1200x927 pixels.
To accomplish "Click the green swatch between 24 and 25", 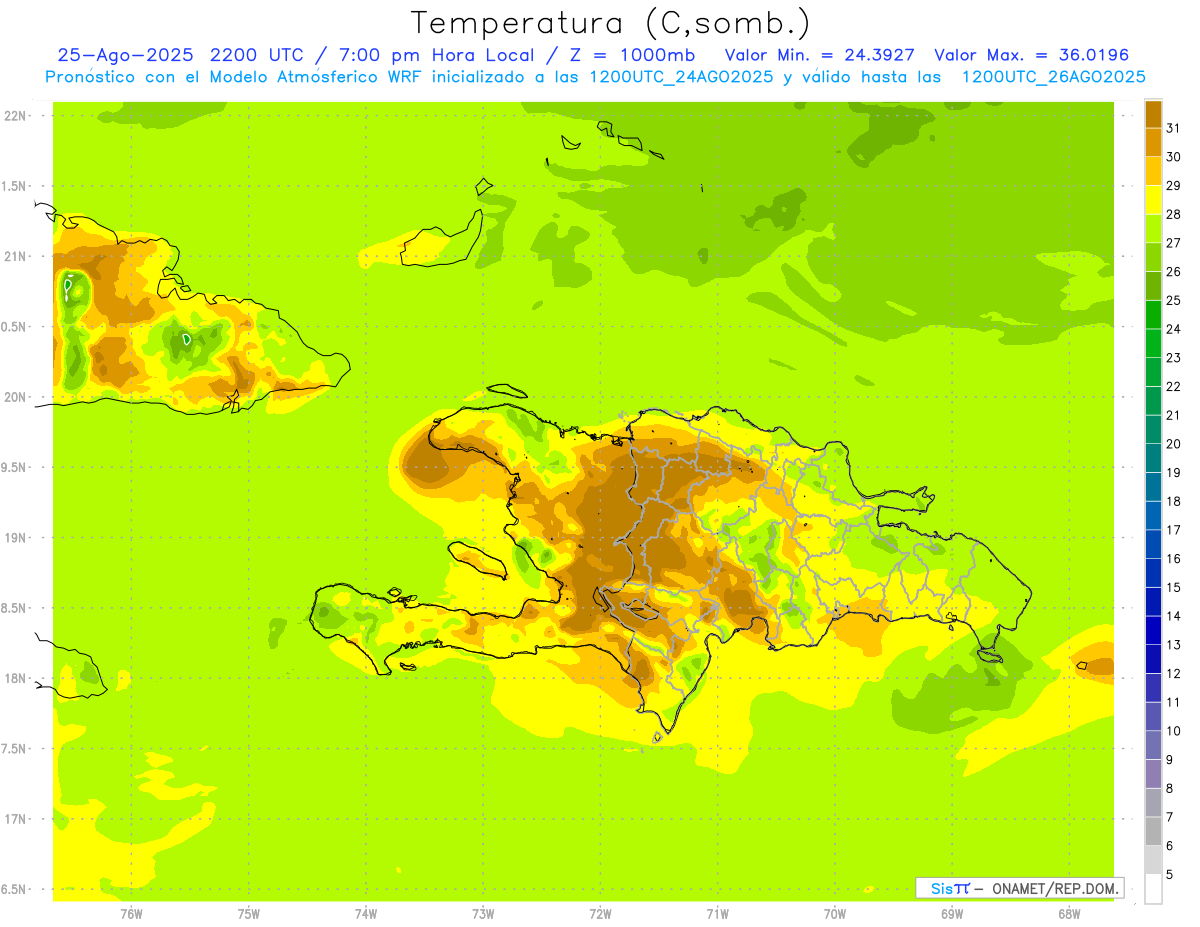I will tap(1153, 315).
